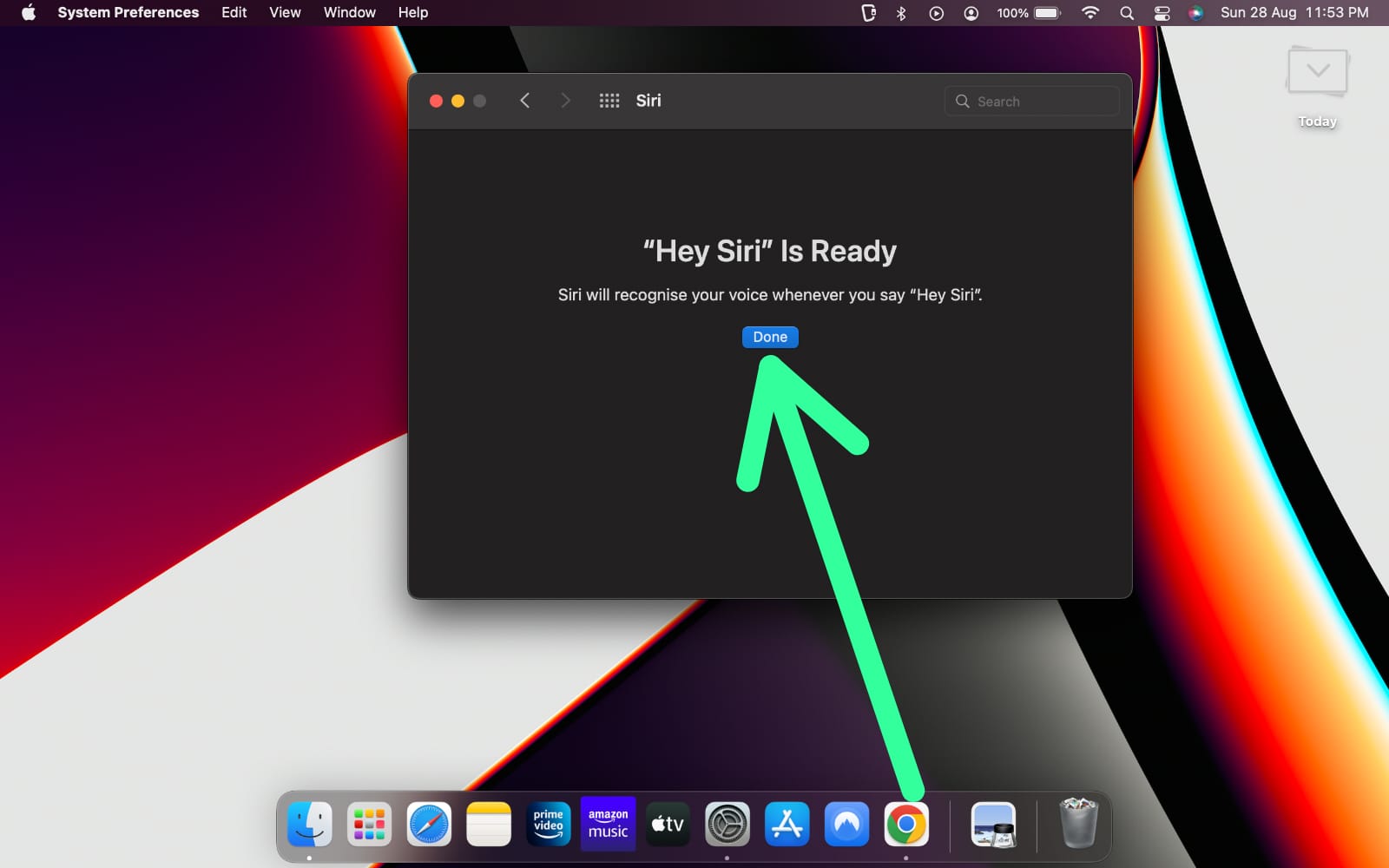Open Amazon Music from the Dock

608,824
